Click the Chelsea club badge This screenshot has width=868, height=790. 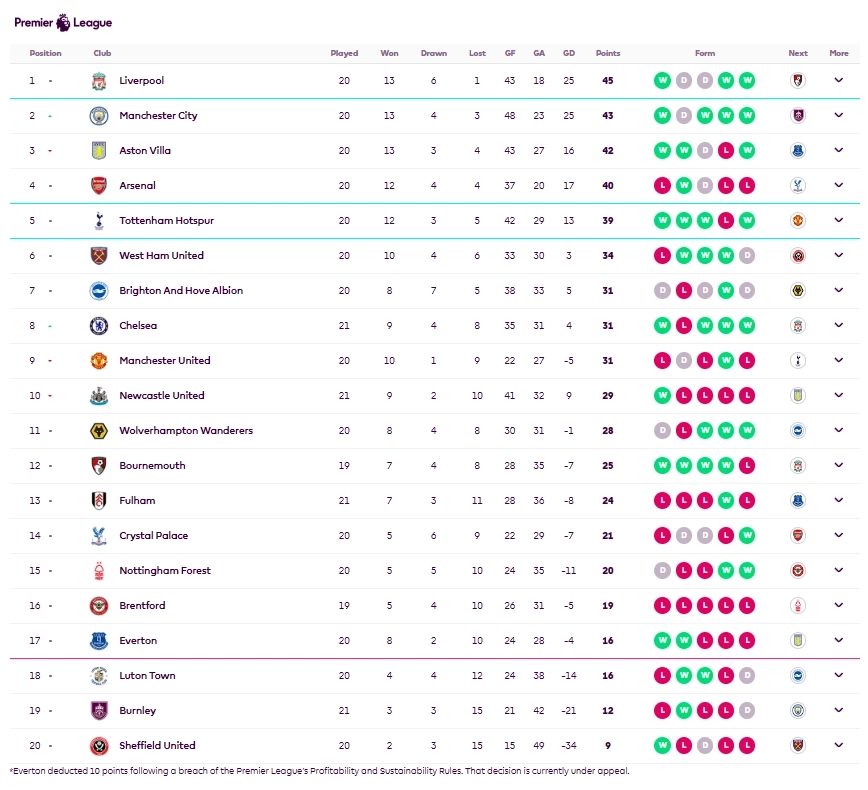tap(98, 326)
